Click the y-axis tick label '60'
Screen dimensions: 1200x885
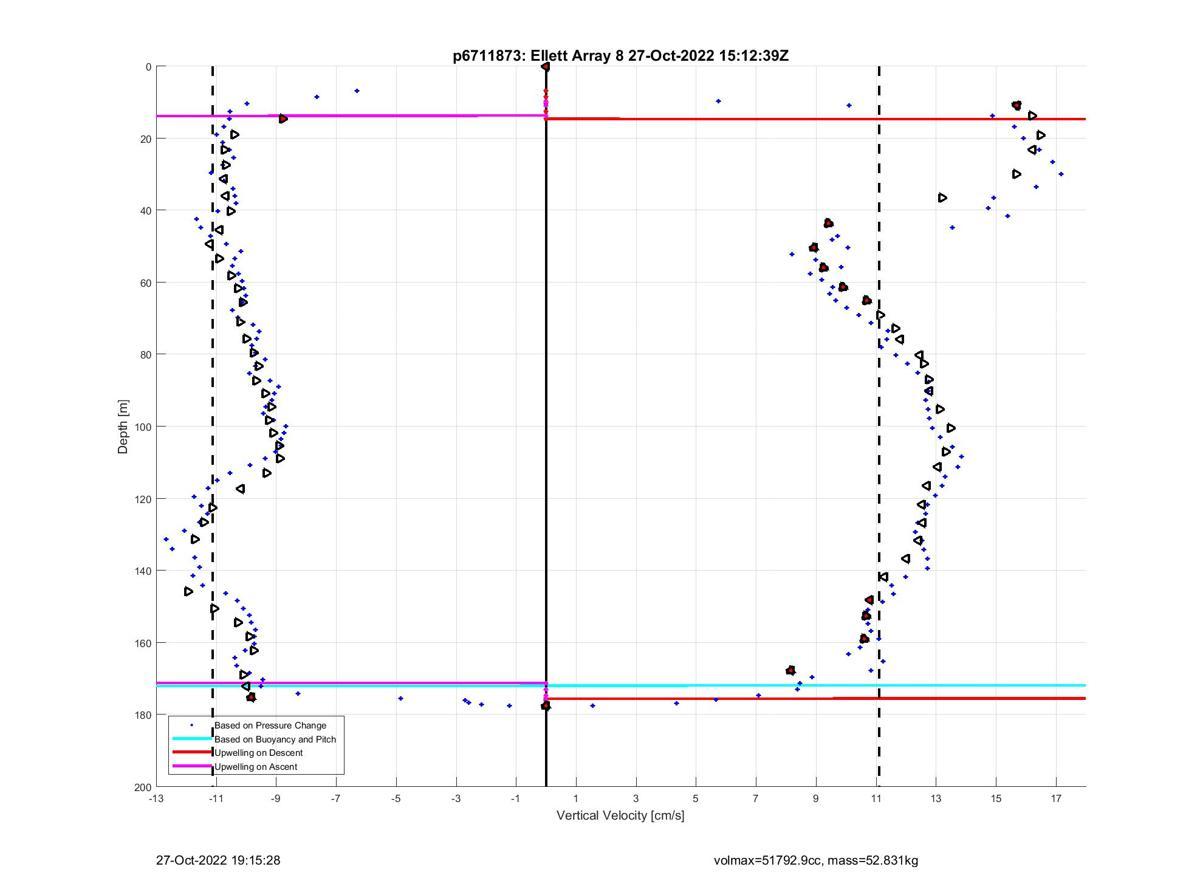point(145,283)
